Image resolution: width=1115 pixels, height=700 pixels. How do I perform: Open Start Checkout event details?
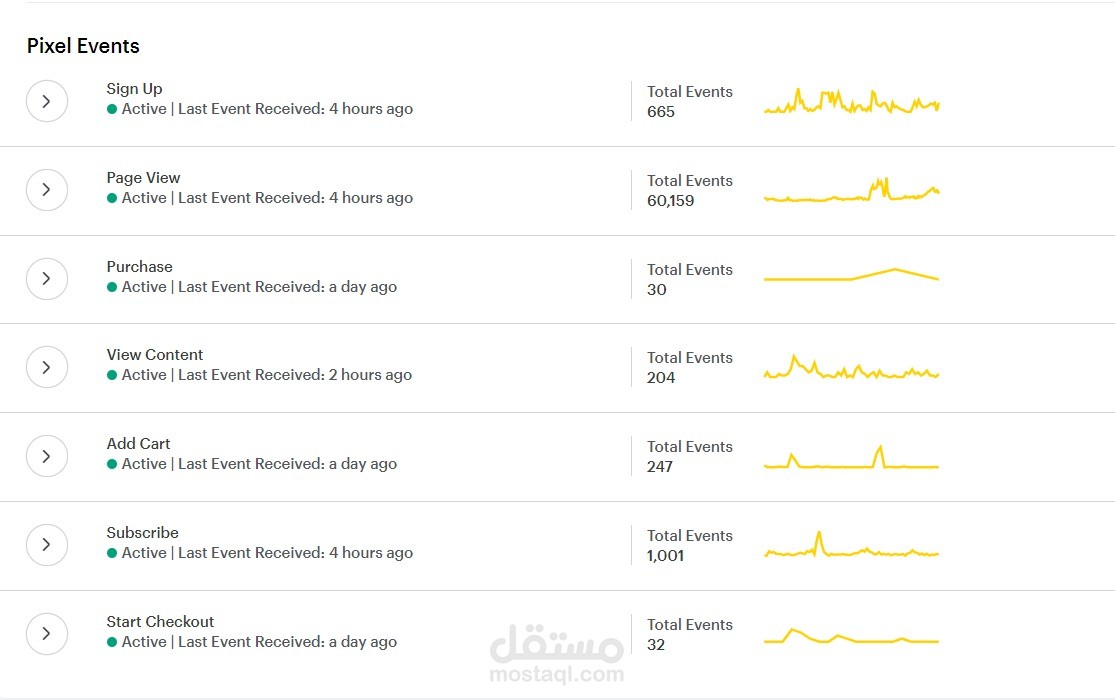pyautogui.click(x=47, y=634)
